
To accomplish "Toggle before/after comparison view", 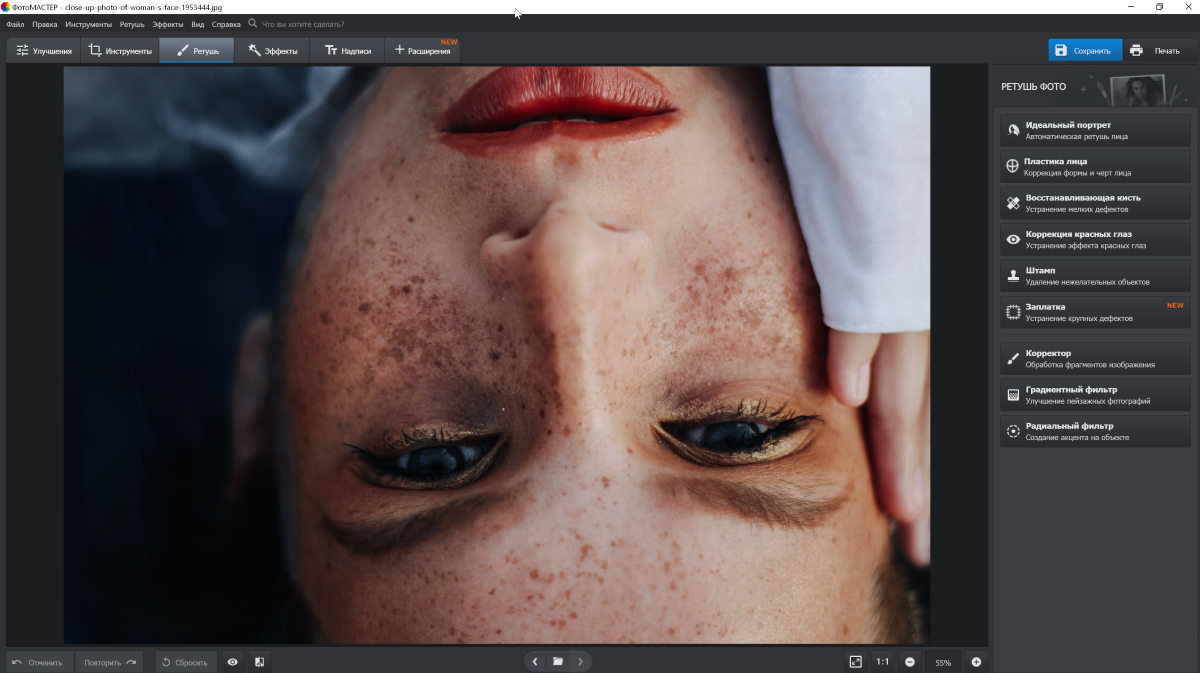I will point(260,662).
